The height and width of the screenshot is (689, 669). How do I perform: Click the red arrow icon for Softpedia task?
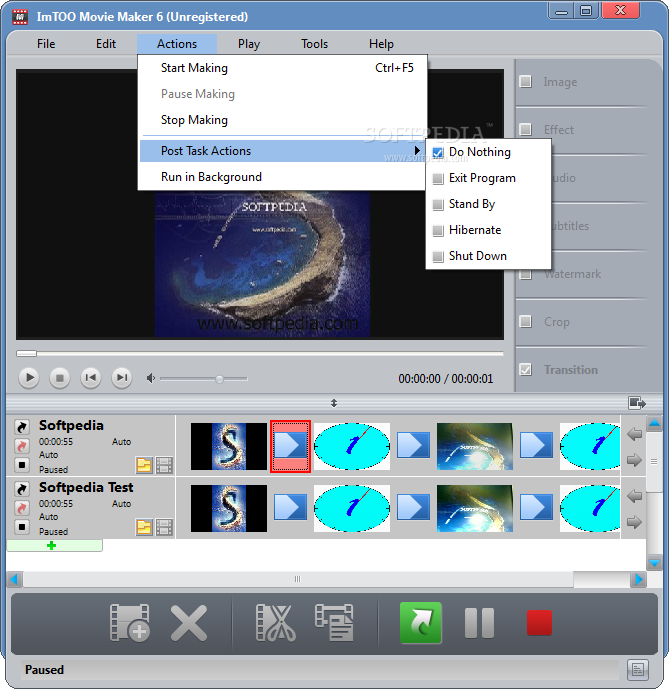coord(22,446)
